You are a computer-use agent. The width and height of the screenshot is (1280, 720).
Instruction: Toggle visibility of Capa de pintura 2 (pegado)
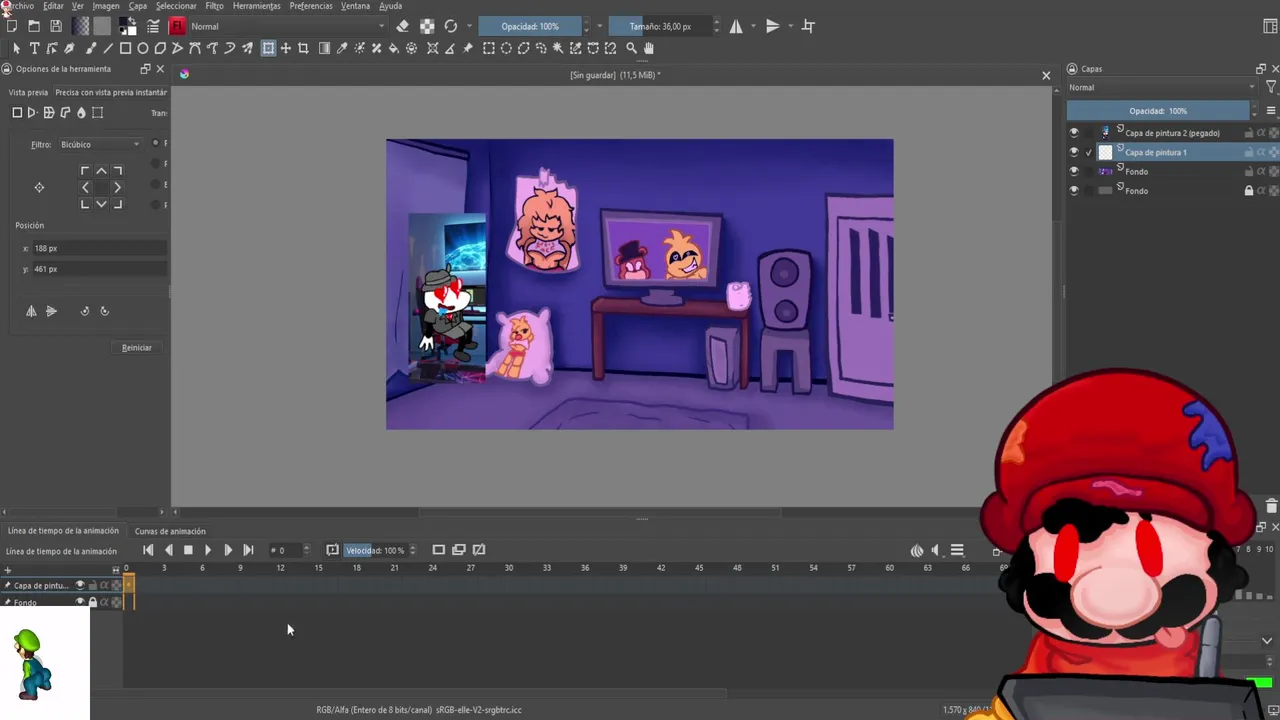[1074, 133]
